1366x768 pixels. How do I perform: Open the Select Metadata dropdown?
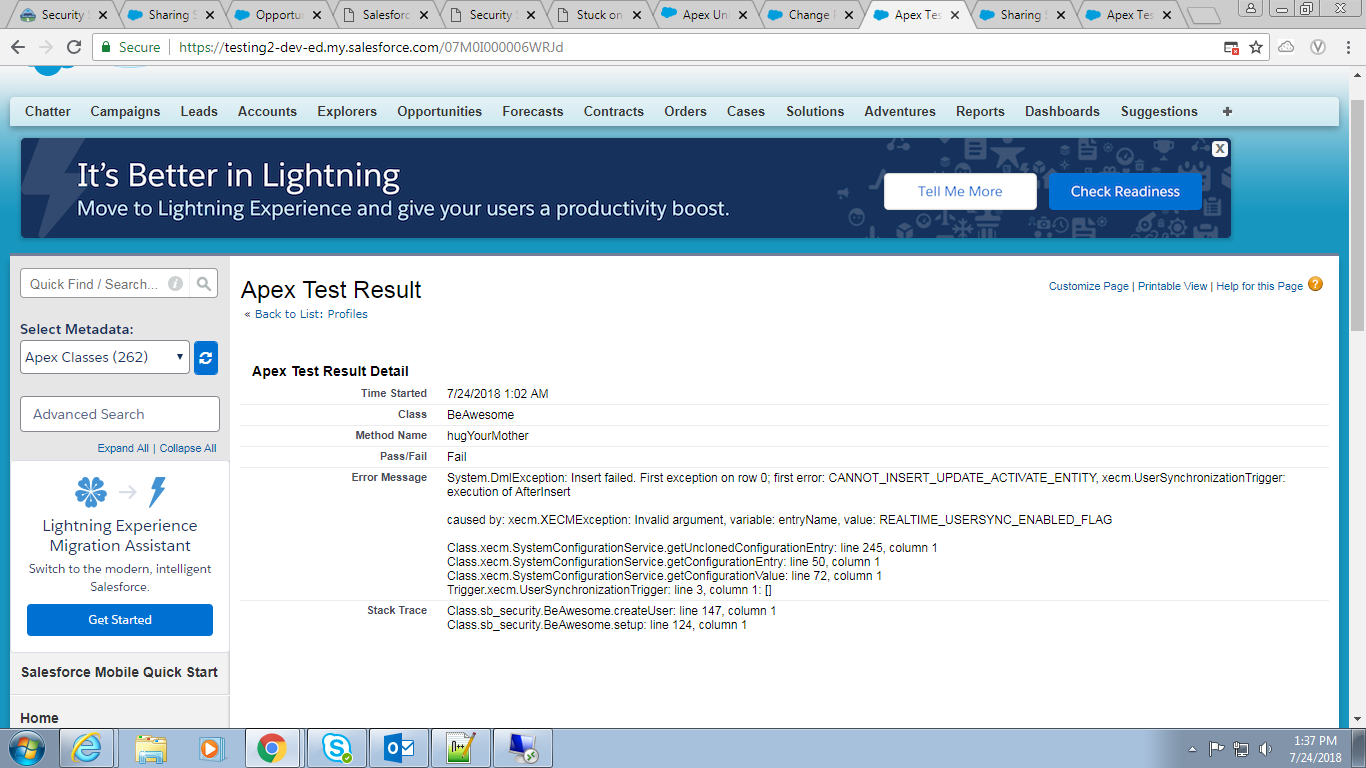click(x=105, y=357)
